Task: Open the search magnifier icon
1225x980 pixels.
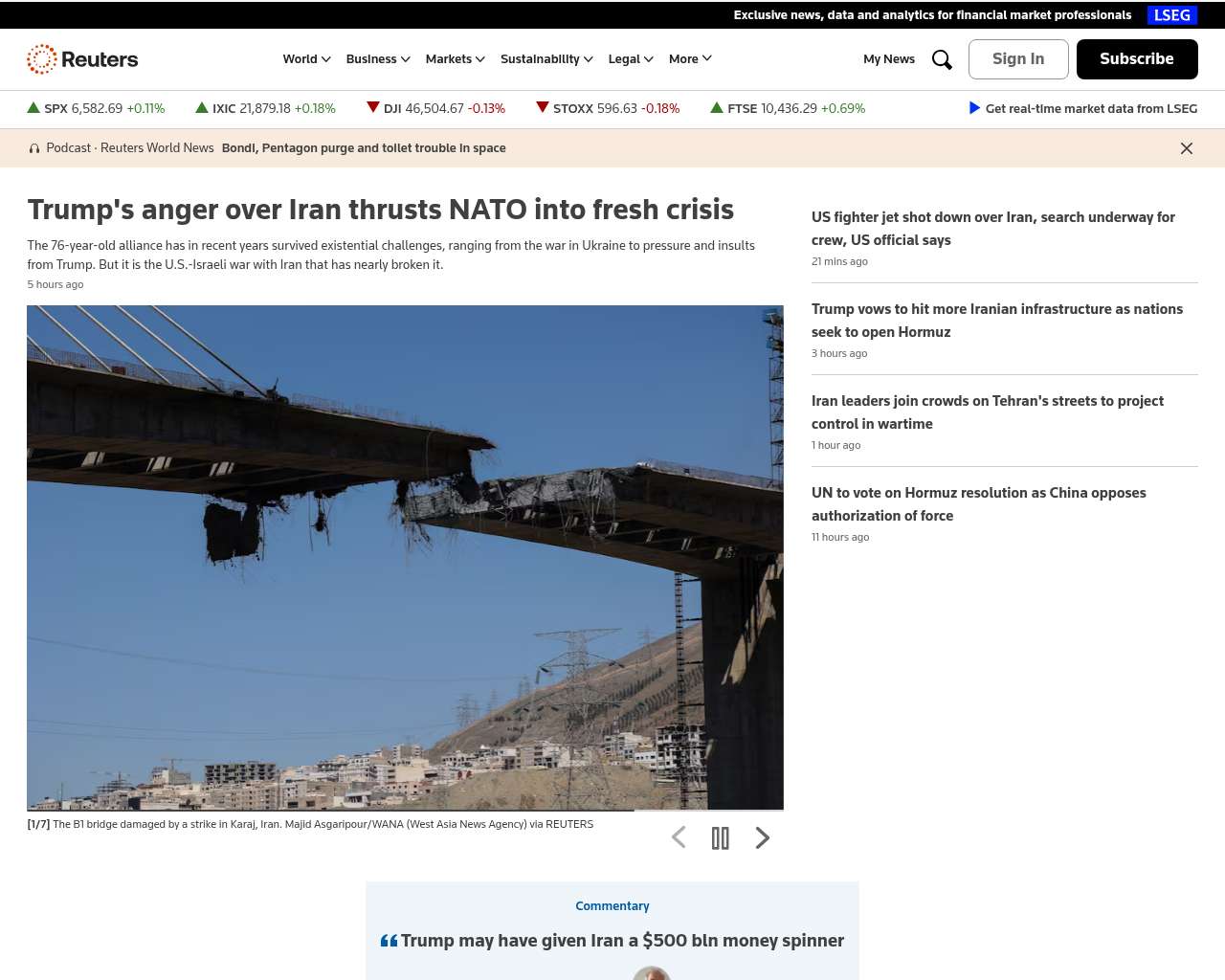Action: pos(942,59)
